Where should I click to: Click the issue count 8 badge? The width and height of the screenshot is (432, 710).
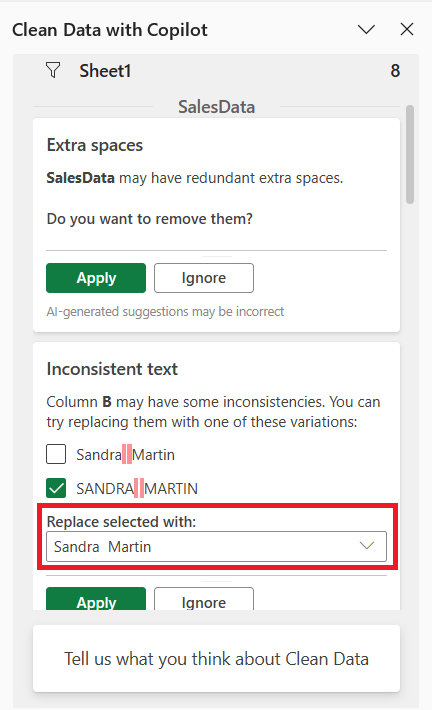pos(395,71)
